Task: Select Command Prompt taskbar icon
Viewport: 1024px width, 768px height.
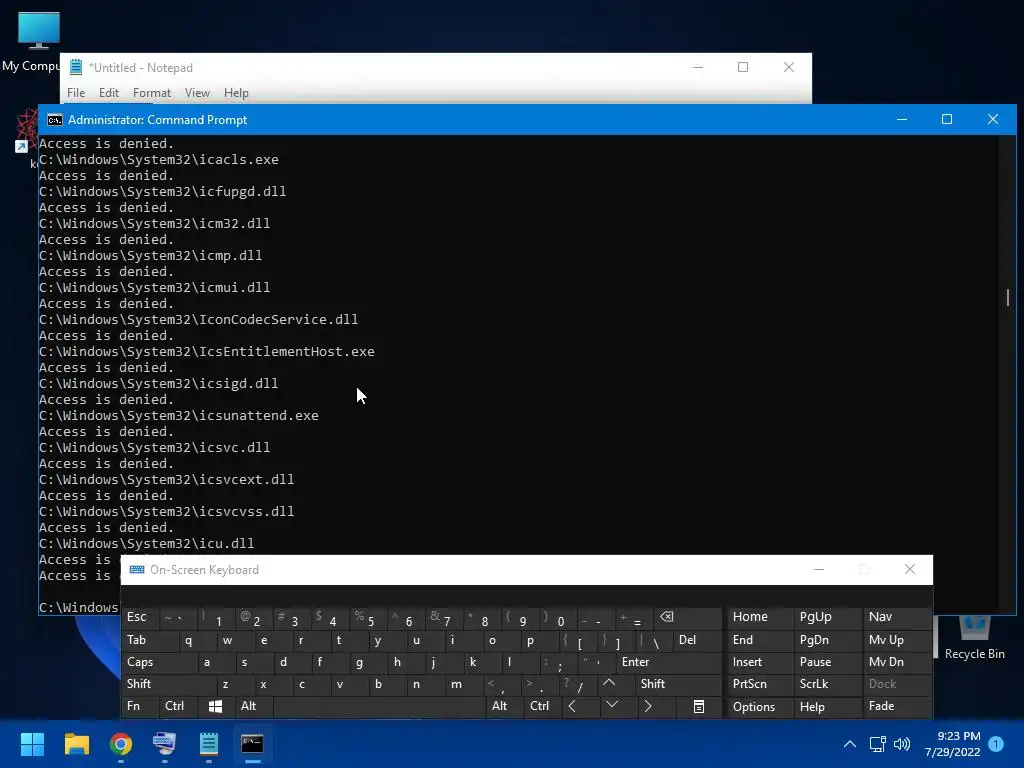Action: pyautogui.click(x=252, y=743)
